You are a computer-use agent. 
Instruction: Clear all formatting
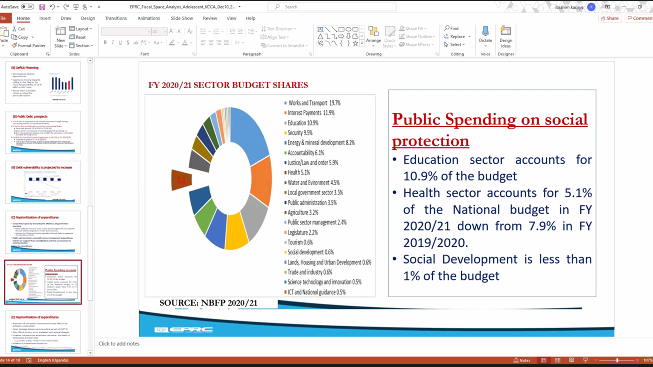click(190, 32)
